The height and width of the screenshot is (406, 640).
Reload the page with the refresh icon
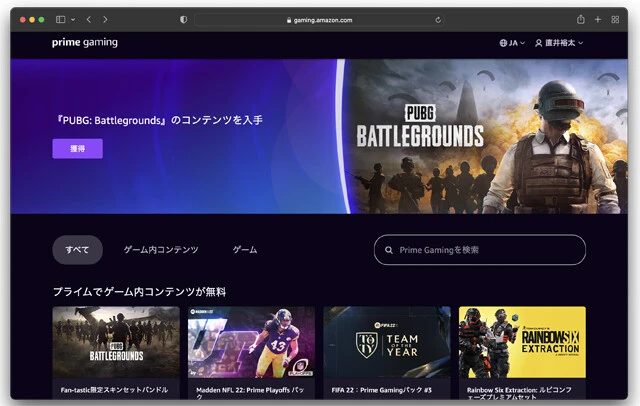pos(438,19)
